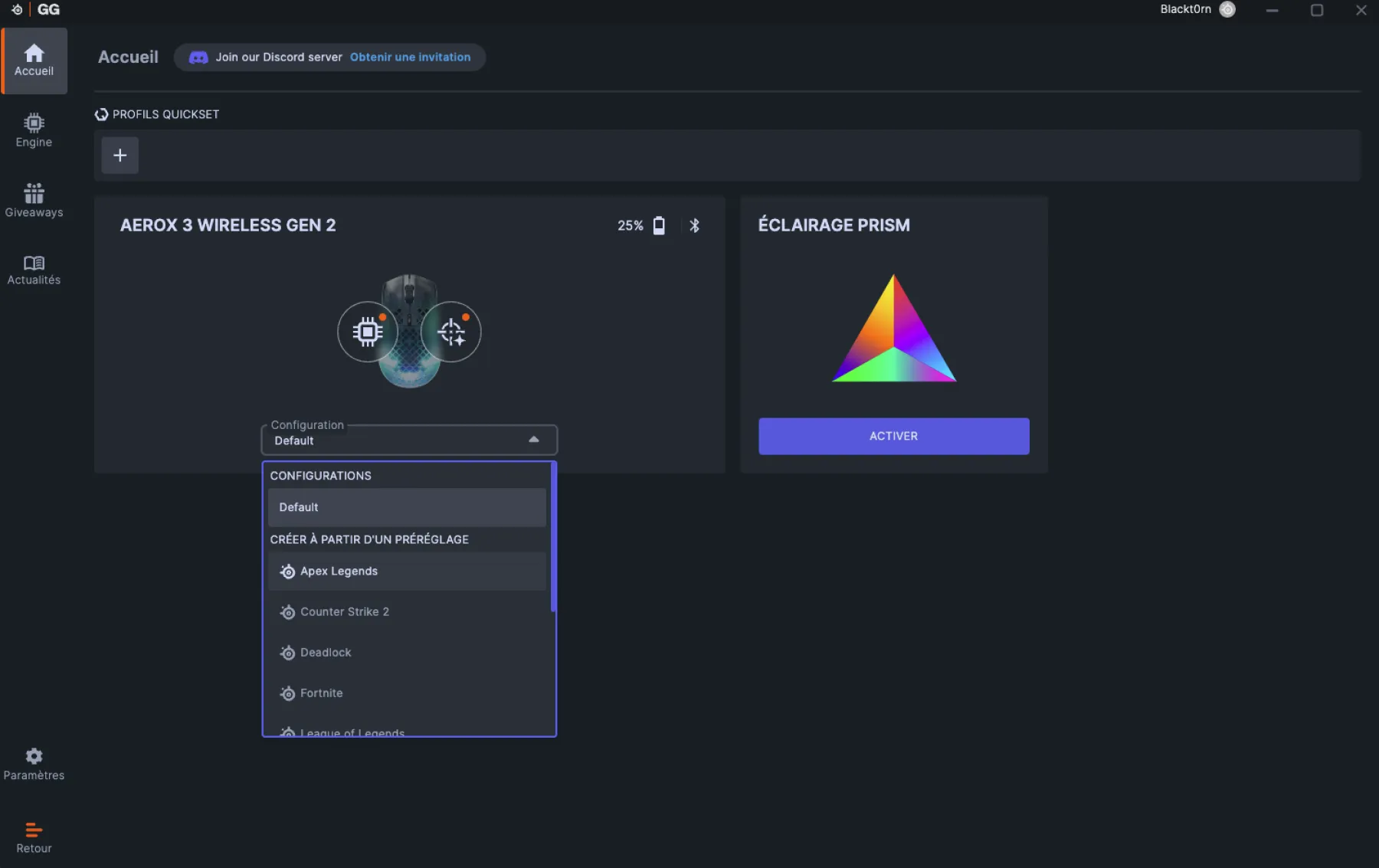Open the Accueil home tab
This screenshot has width=1379, height=868.
coord(34,61)
